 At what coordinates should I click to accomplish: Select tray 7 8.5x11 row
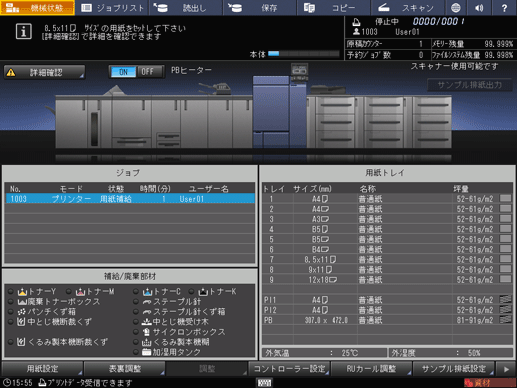click(x=387, y=259)
